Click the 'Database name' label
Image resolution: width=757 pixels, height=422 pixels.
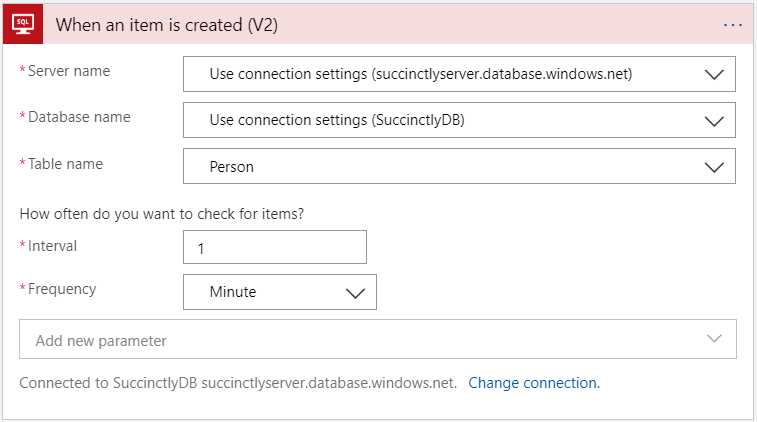(79, 117)
